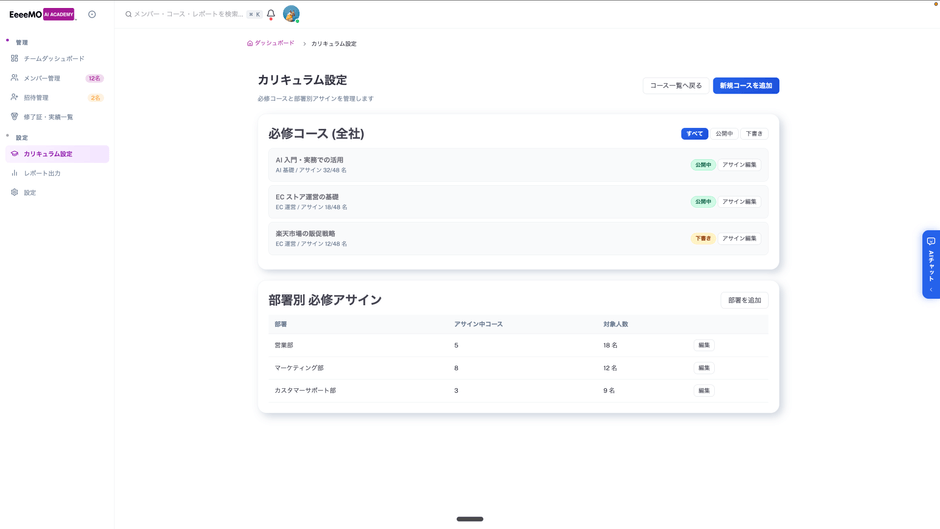Click course title AI 入門・実務での活用
The image size is (940, 529).
click(x=309, y=160)
